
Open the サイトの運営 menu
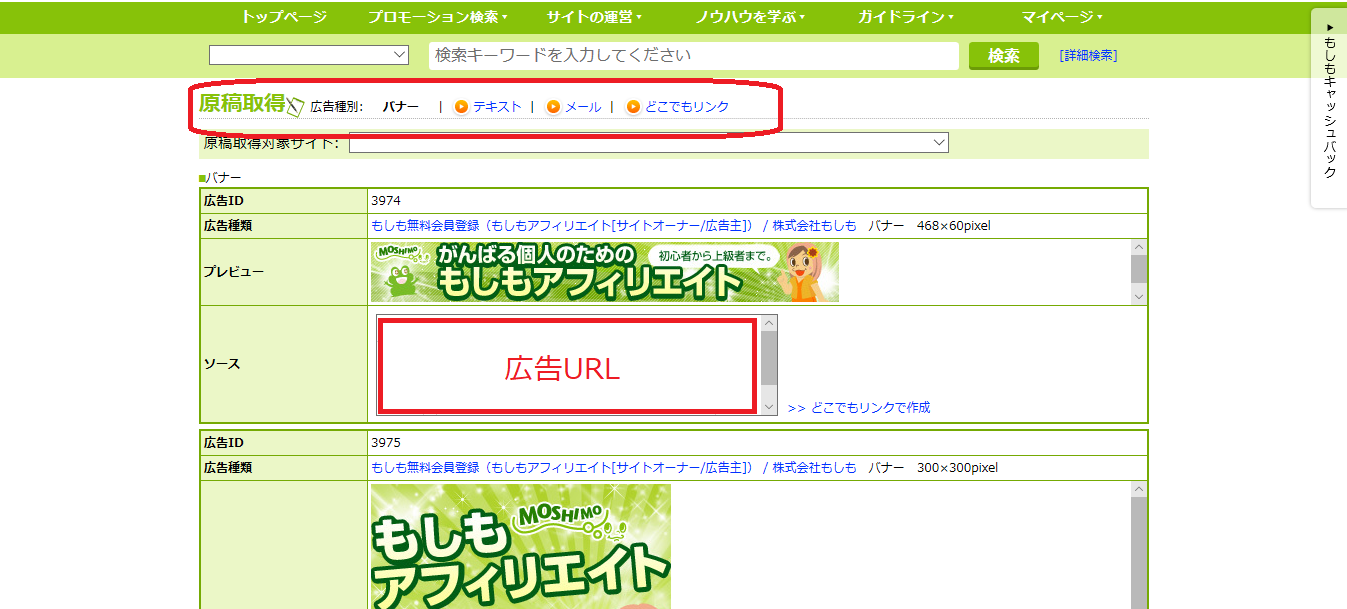point(594,17)
